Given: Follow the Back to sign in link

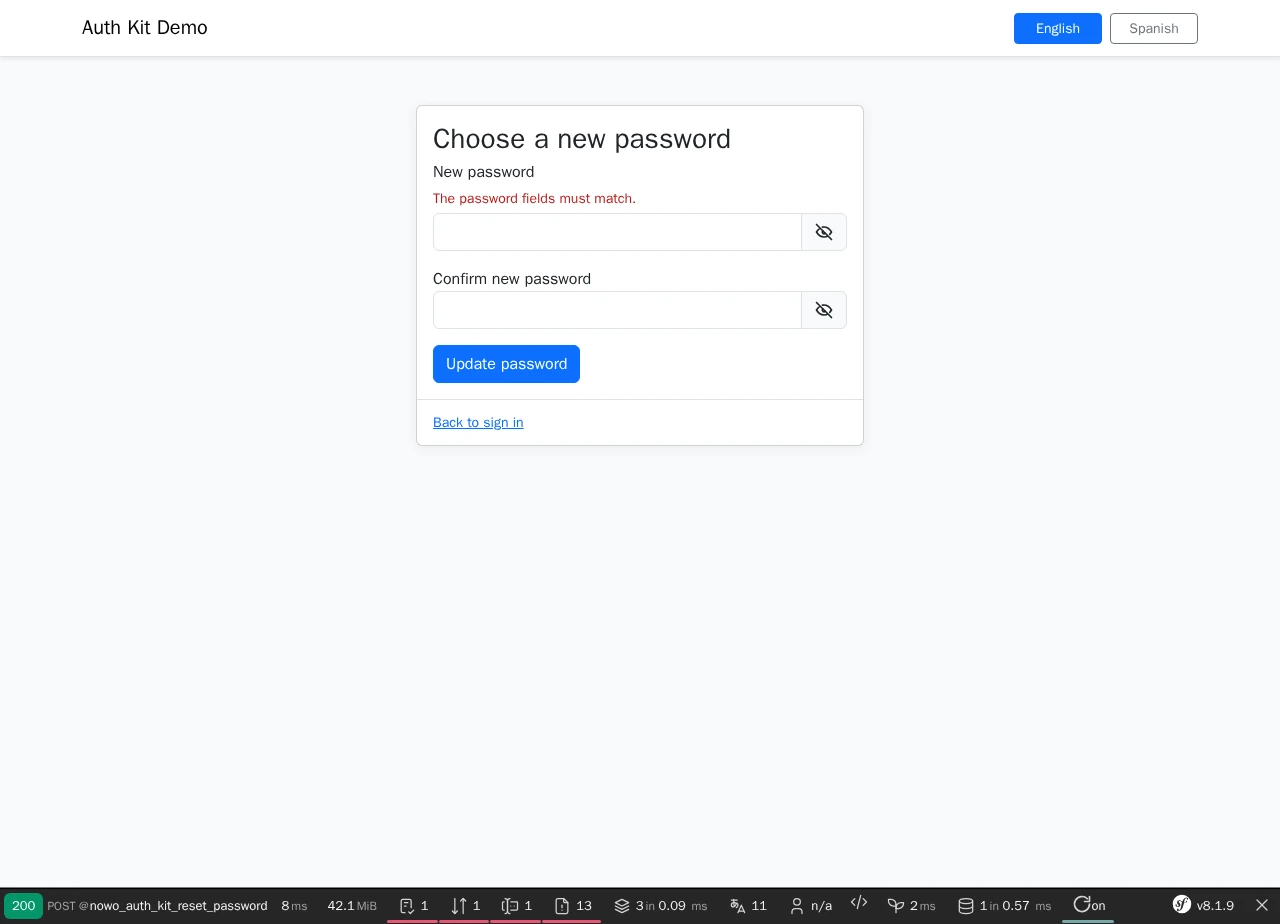Looking at the screenshot, I should click(478, 423).
